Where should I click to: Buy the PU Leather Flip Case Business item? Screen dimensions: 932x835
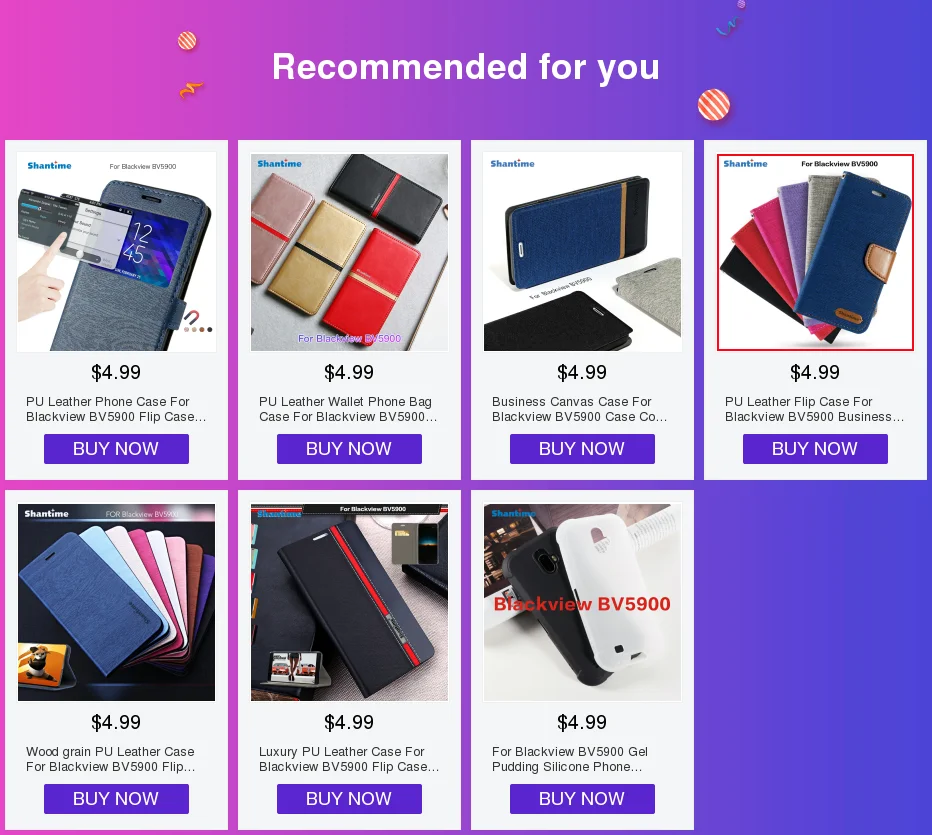[x=816, y=449]
